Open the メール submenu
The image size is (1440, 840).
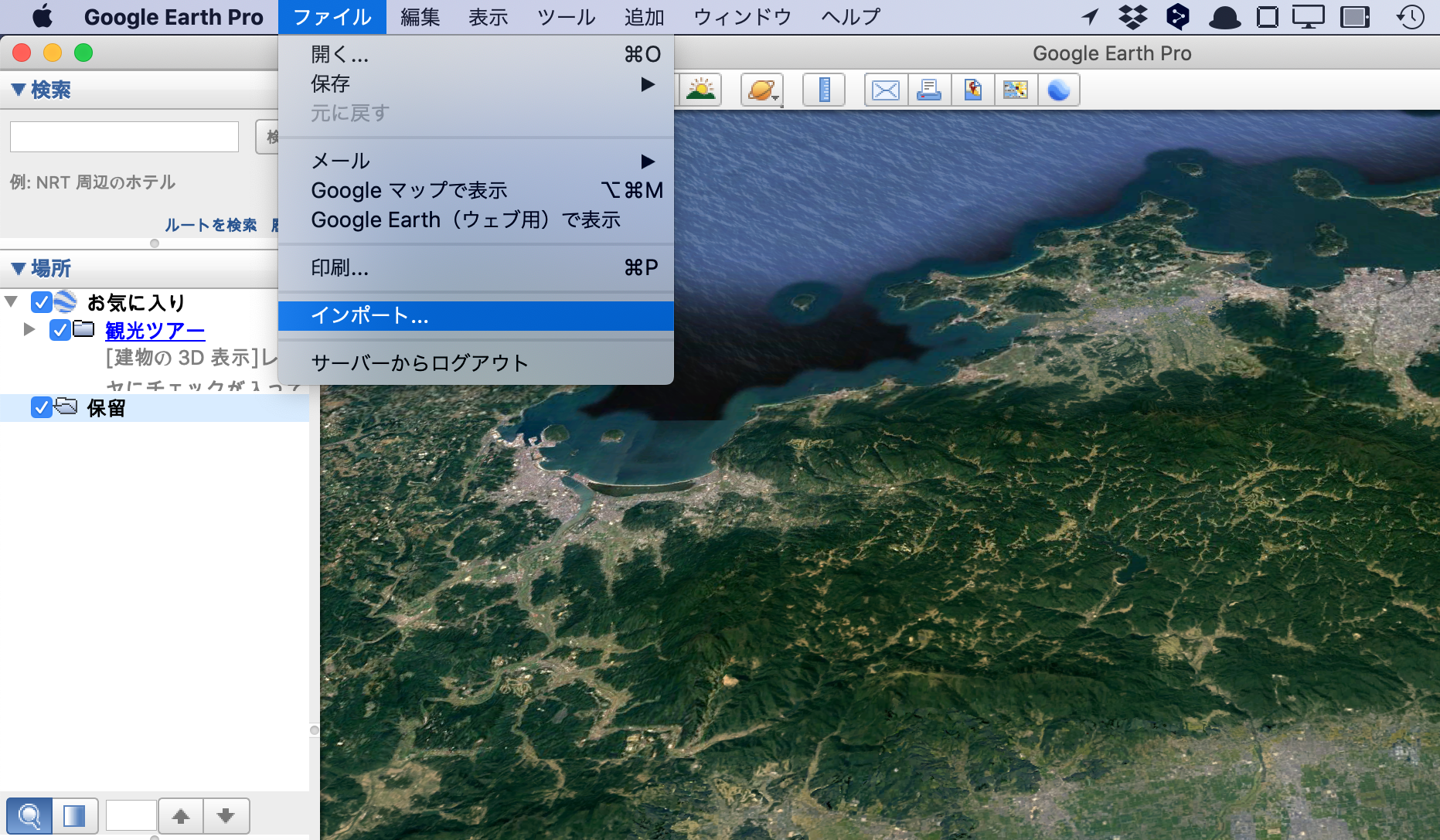point(475,161)
